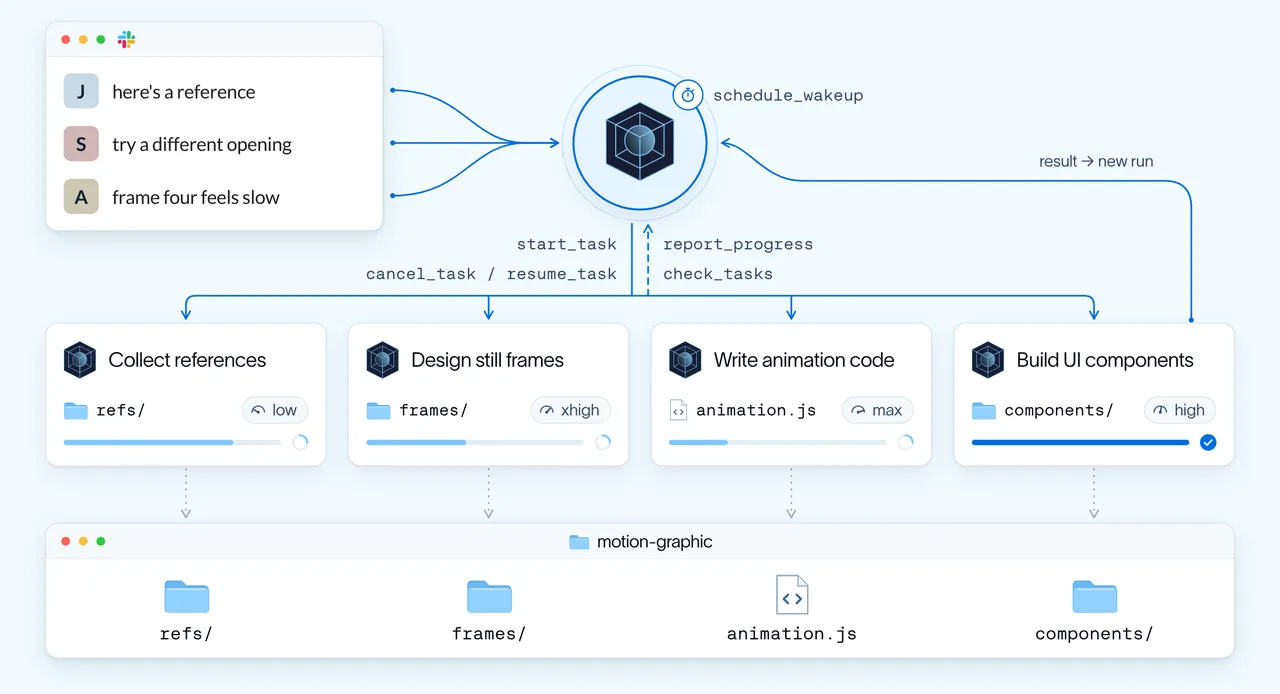Select the J avatar beside "here's a reference"
1280x694 pixels.
pyautogui.click(x=81, y=91)
